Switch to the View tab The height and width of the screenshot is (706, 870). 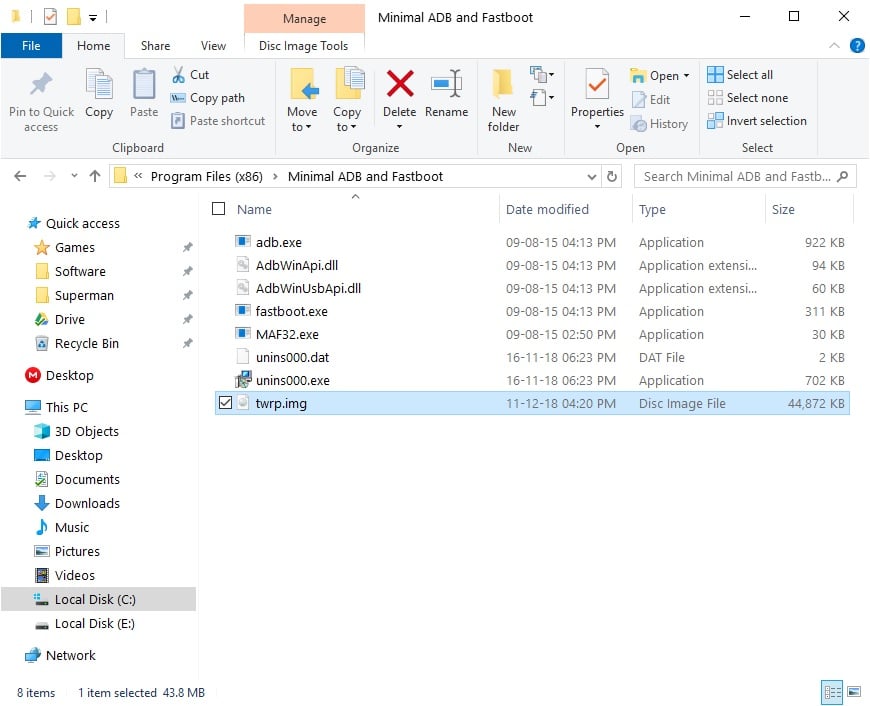click(213, 46)
